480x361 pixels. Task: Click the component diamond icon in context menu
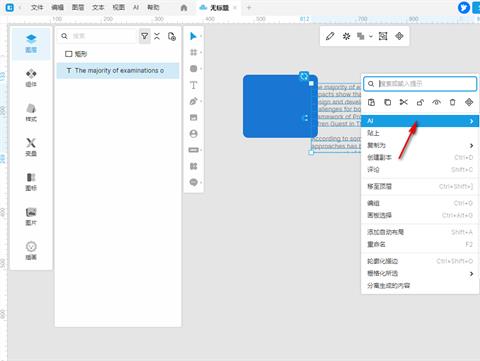click(469, 102)
